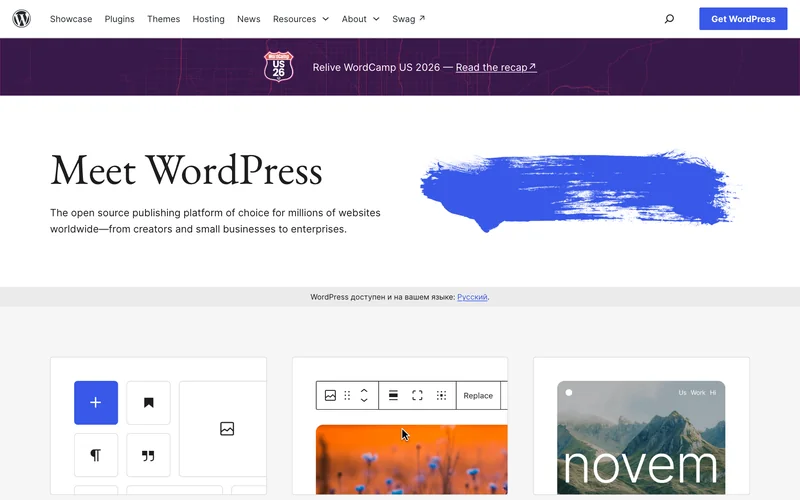Click the white dot on novem preview
800x500 pixels.
click(569, 392)
